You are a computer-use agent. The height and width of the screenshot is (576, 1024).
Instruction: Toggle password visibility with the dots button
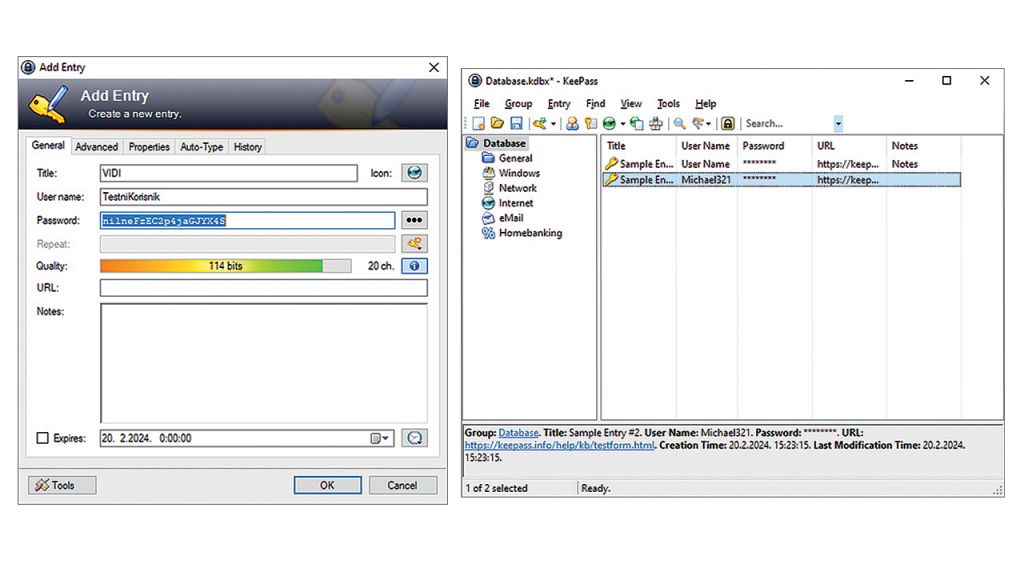pyautogui.click(x=414, y=220)
